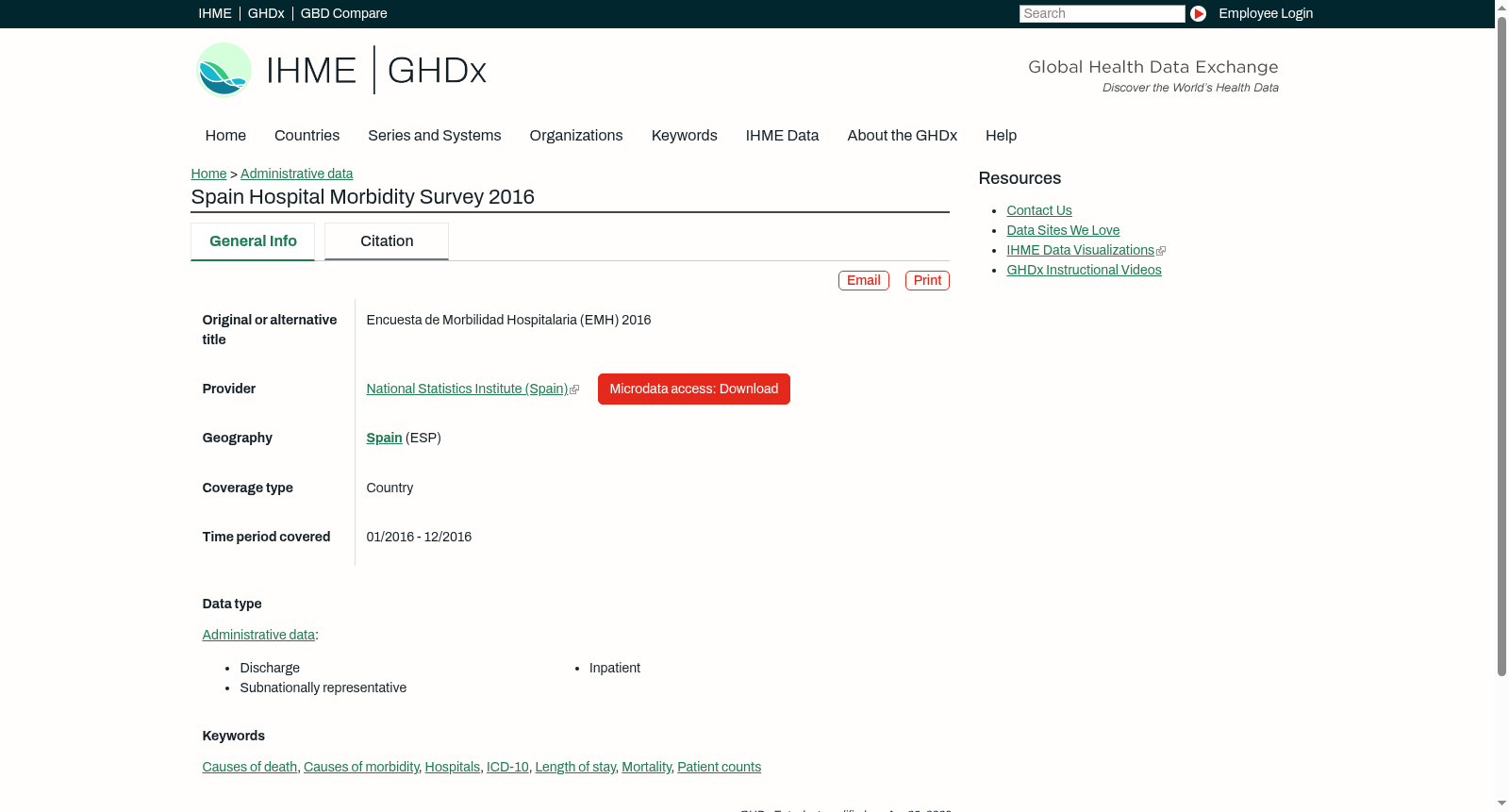Click the Subnationally representative list item
The height and width of the screenshot is (812, 1509).
323,688
